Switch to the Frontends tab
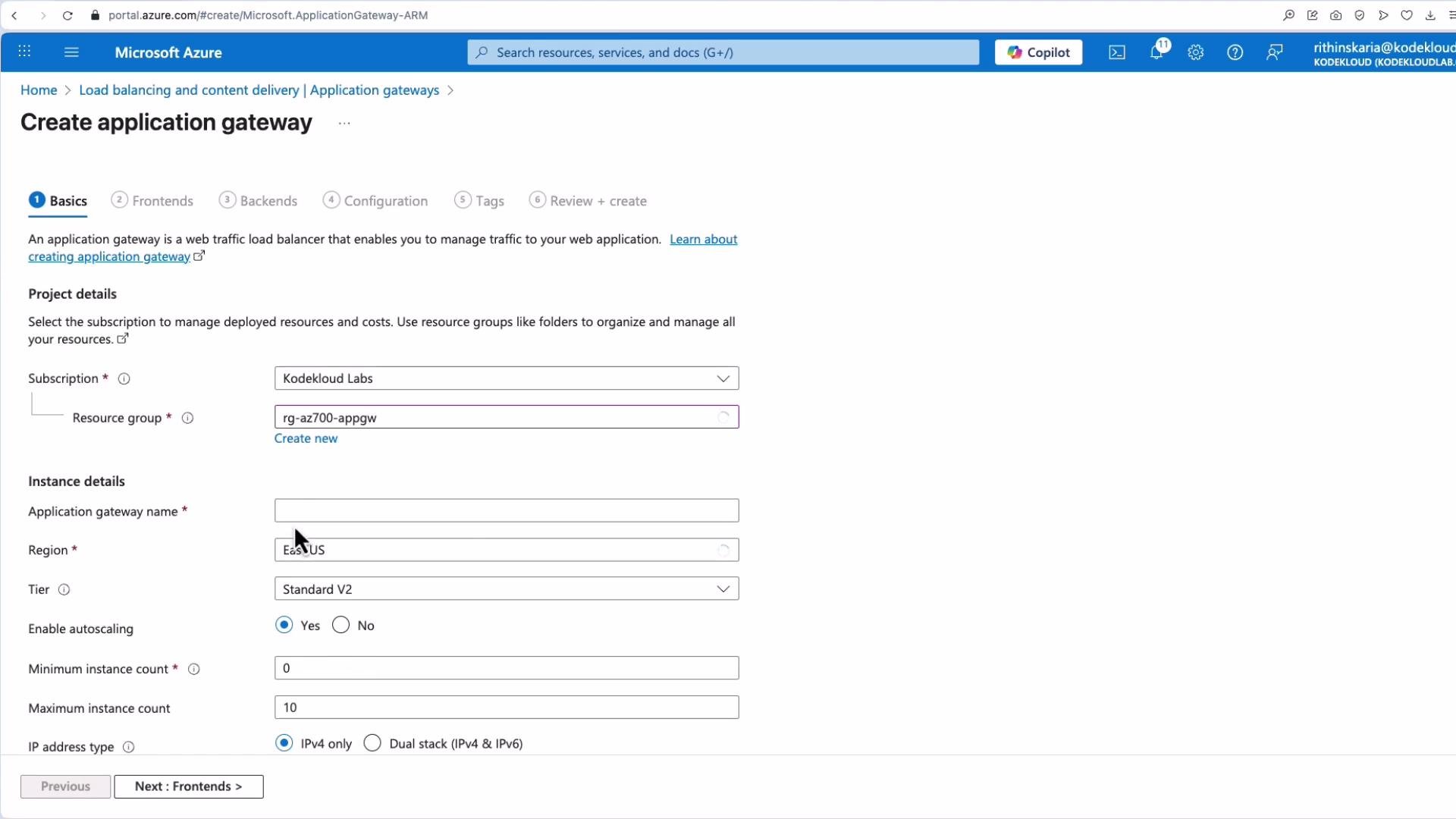 152,201
